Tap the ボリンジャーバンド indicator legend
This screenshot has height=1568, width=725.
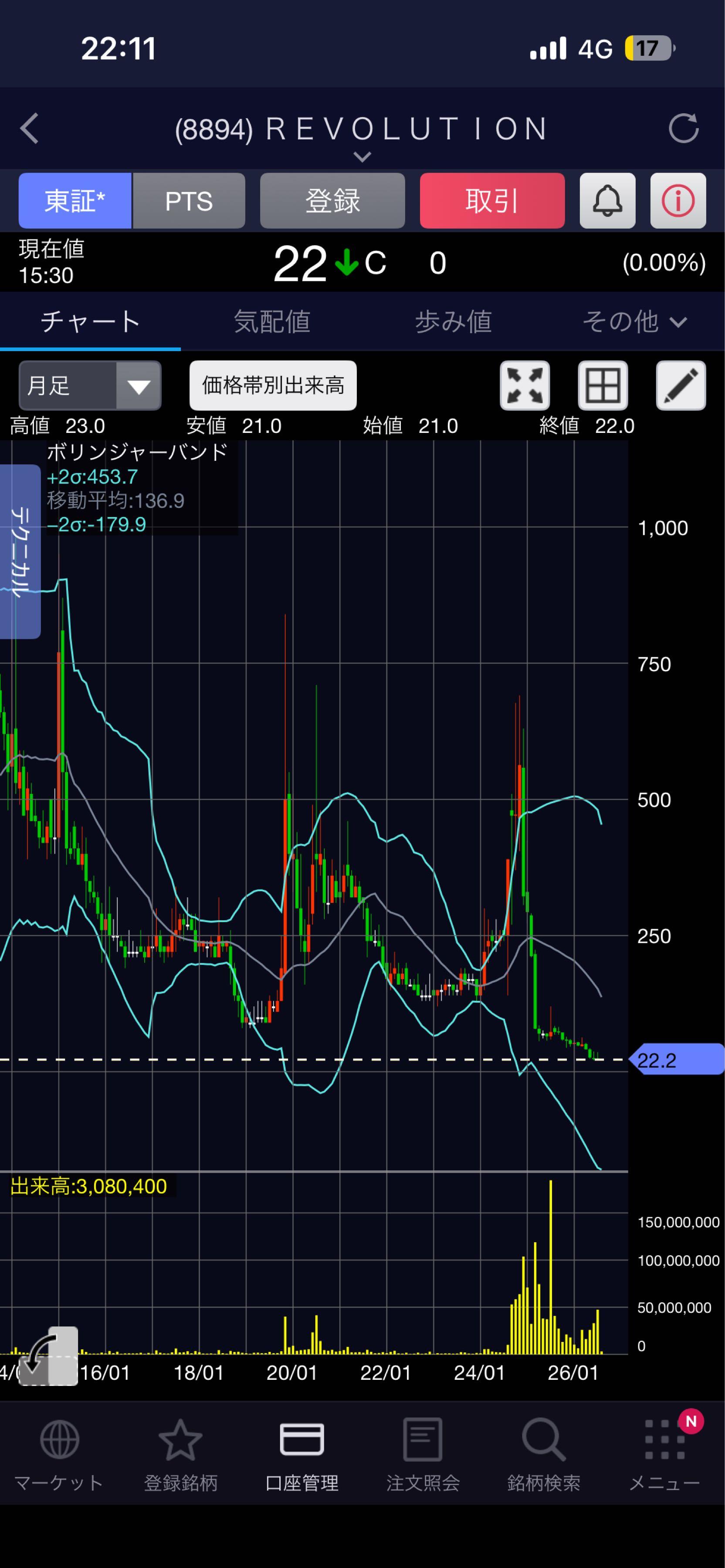137,452
